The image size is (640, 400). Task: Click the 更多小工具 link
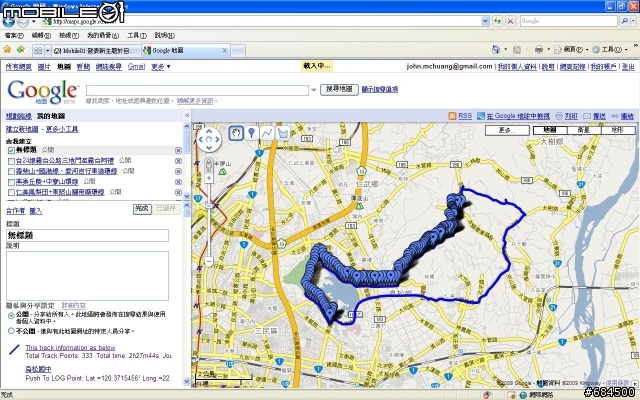click(62, 129)
